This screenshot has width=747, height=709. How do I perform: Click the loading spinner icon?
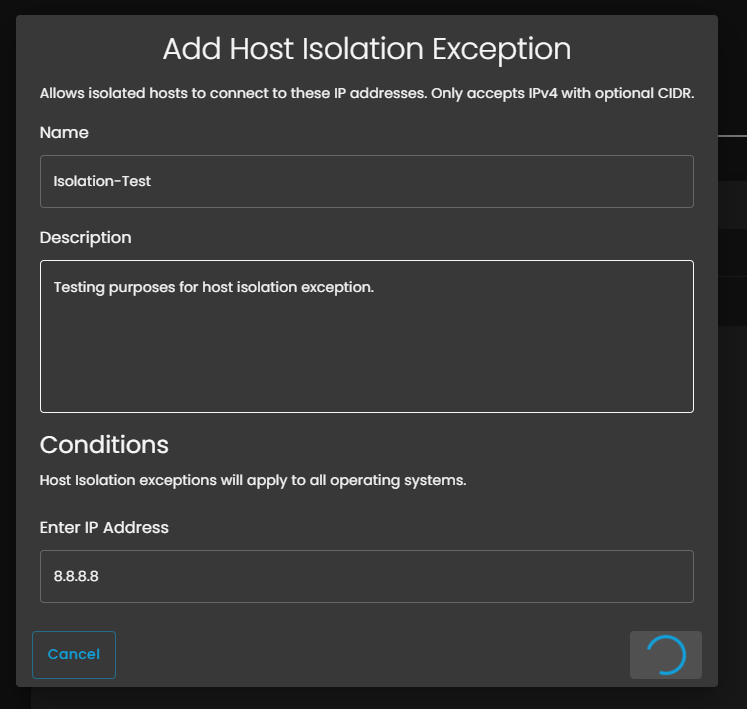[666, 655]
